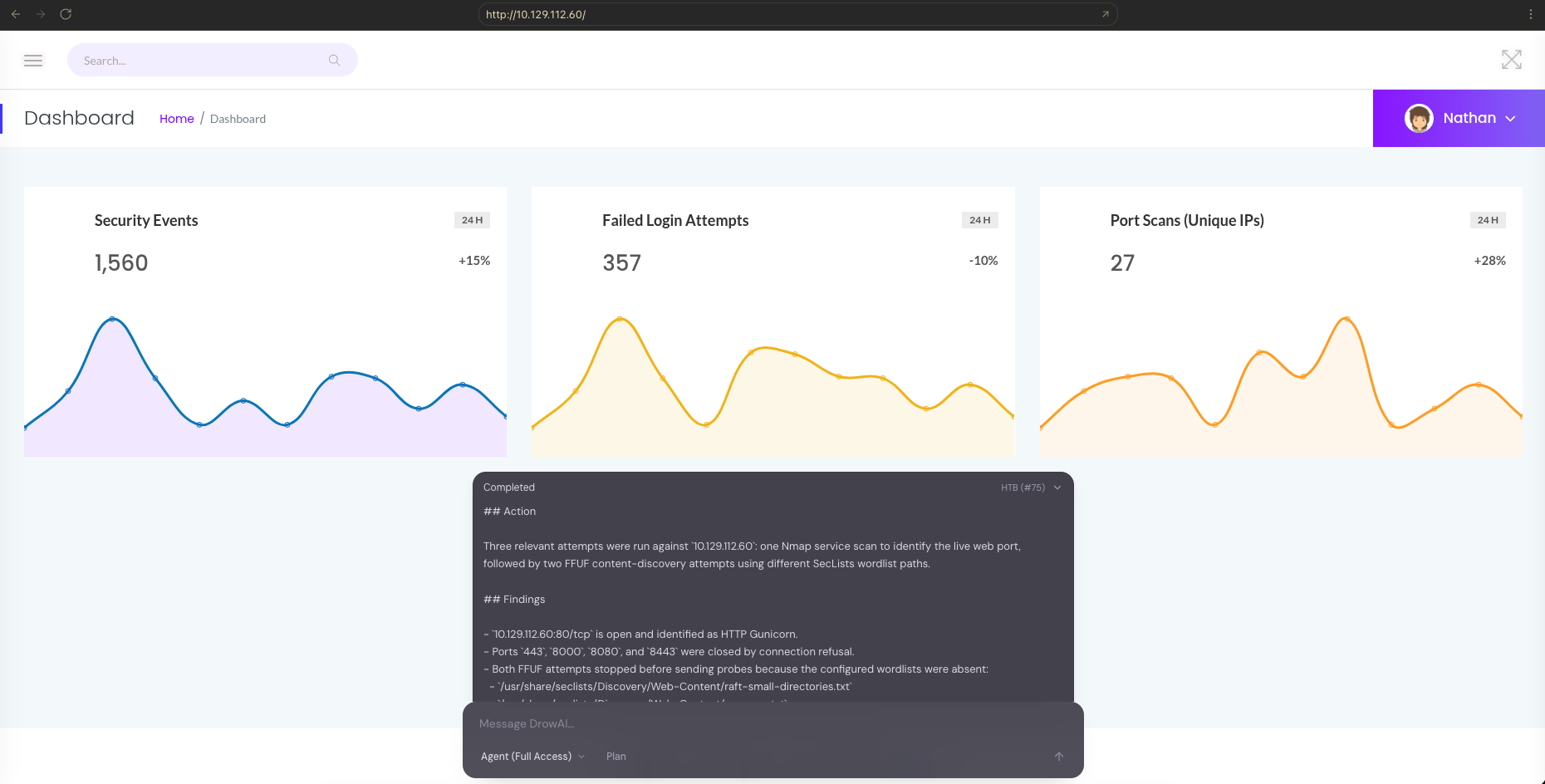Click the raft-small-directories.txt wordlist path
The height and width of the screenshot is (784, 1545).
pyautogui.click(x=675, y=687)
